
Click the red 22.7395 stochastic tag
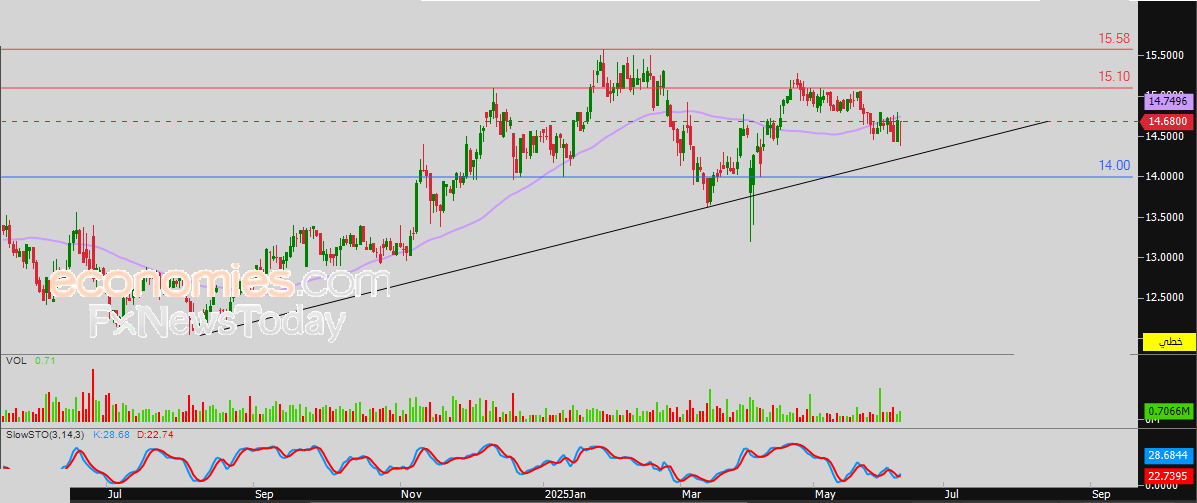[1168, 476]
